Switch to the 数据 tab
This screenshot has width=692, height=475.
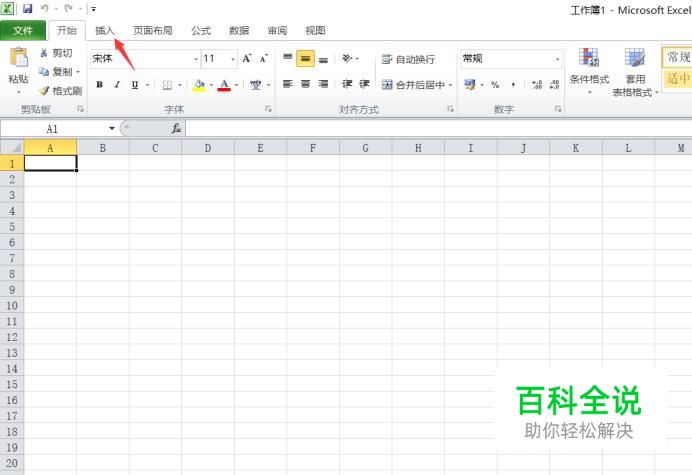[x=239, y=30]
